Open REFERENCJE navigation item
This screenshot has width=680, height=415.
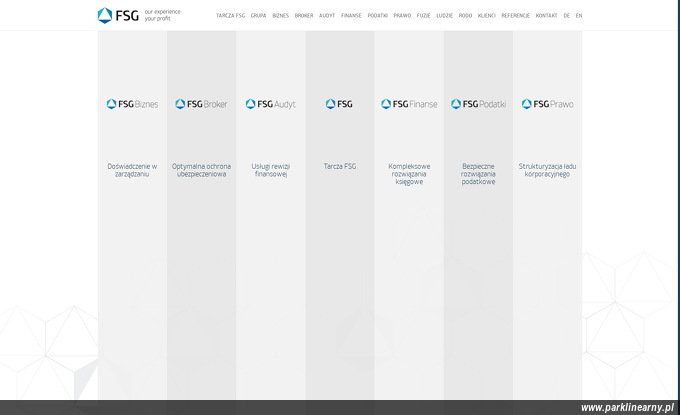[x=516, y=16]
